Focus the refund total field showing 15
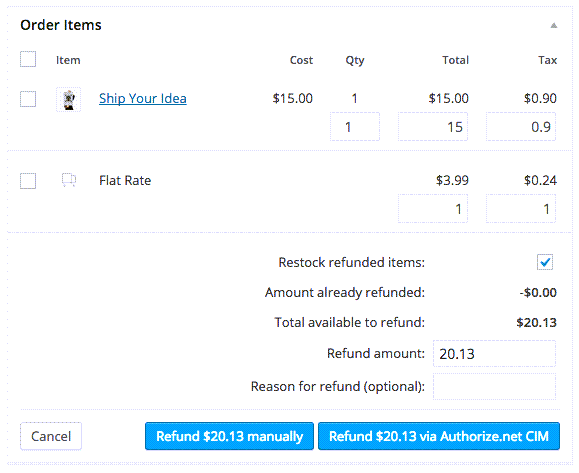The image size is (579, 473). [x=433, y=127]
